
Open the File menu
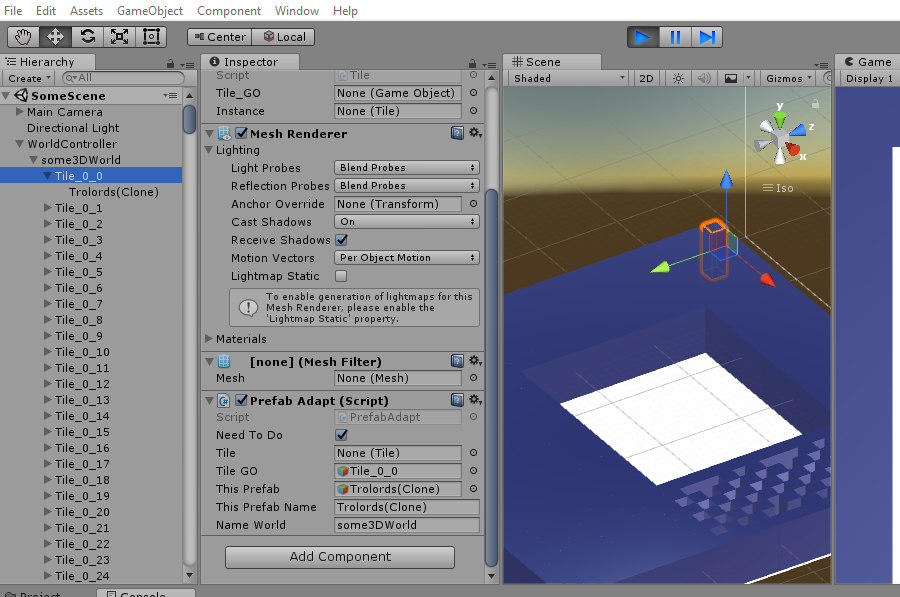point(13,11)
